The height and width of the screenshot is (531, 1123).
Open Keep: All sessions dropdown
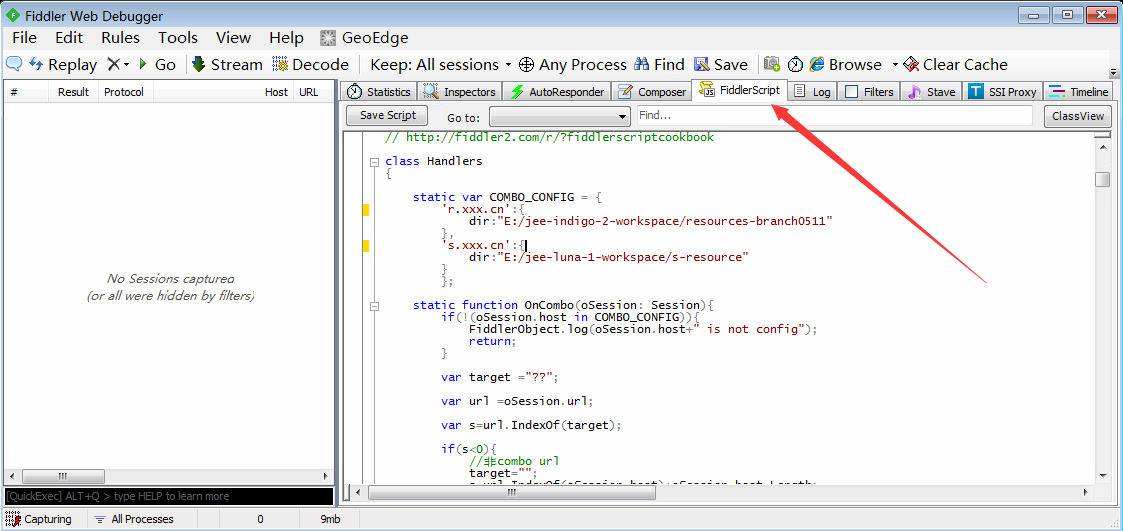(x=440, y=64)
